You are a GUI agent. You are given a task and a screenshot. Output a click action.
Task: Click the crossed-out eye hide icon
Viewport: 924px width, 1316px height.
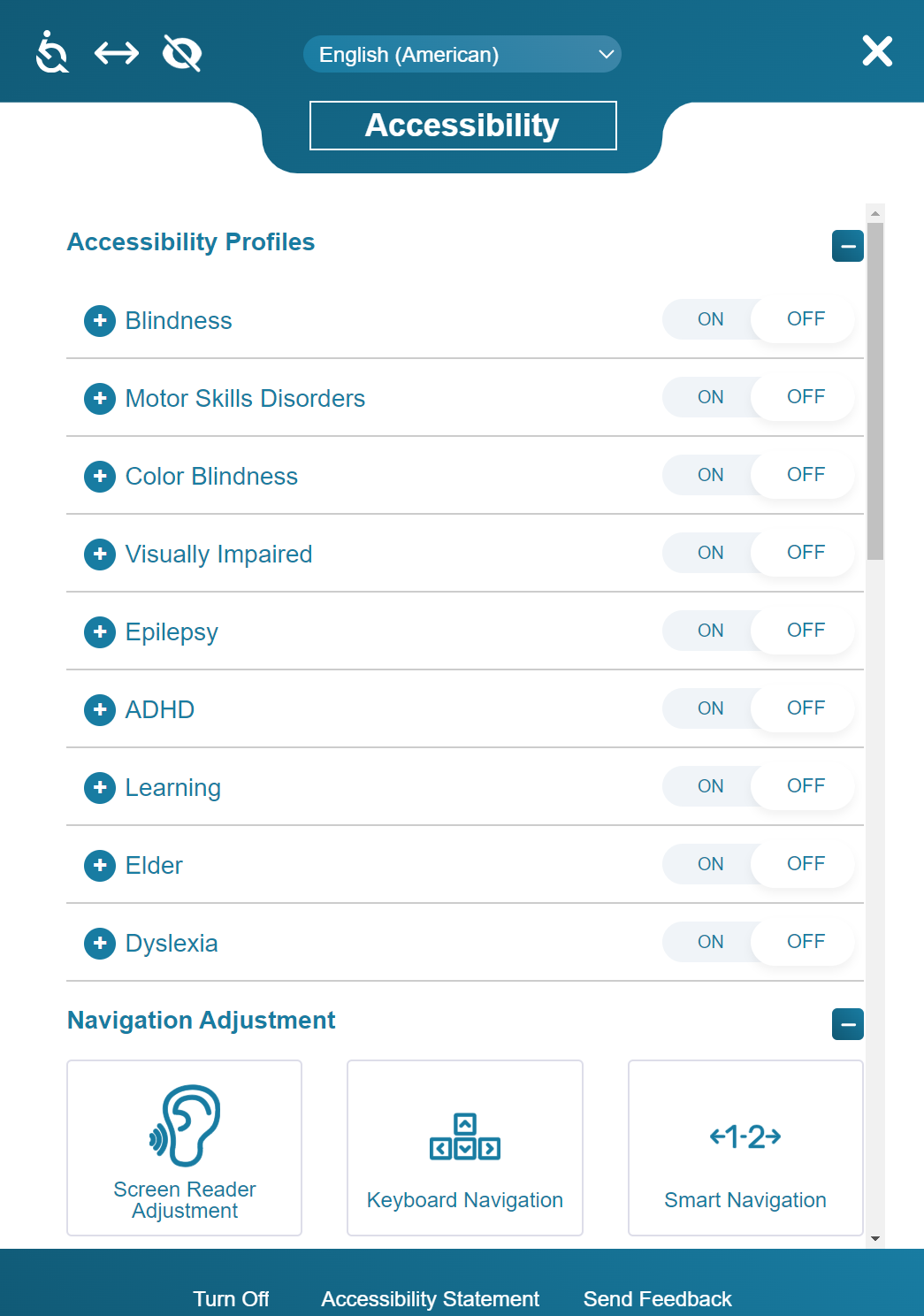click(x=182, y=53)
